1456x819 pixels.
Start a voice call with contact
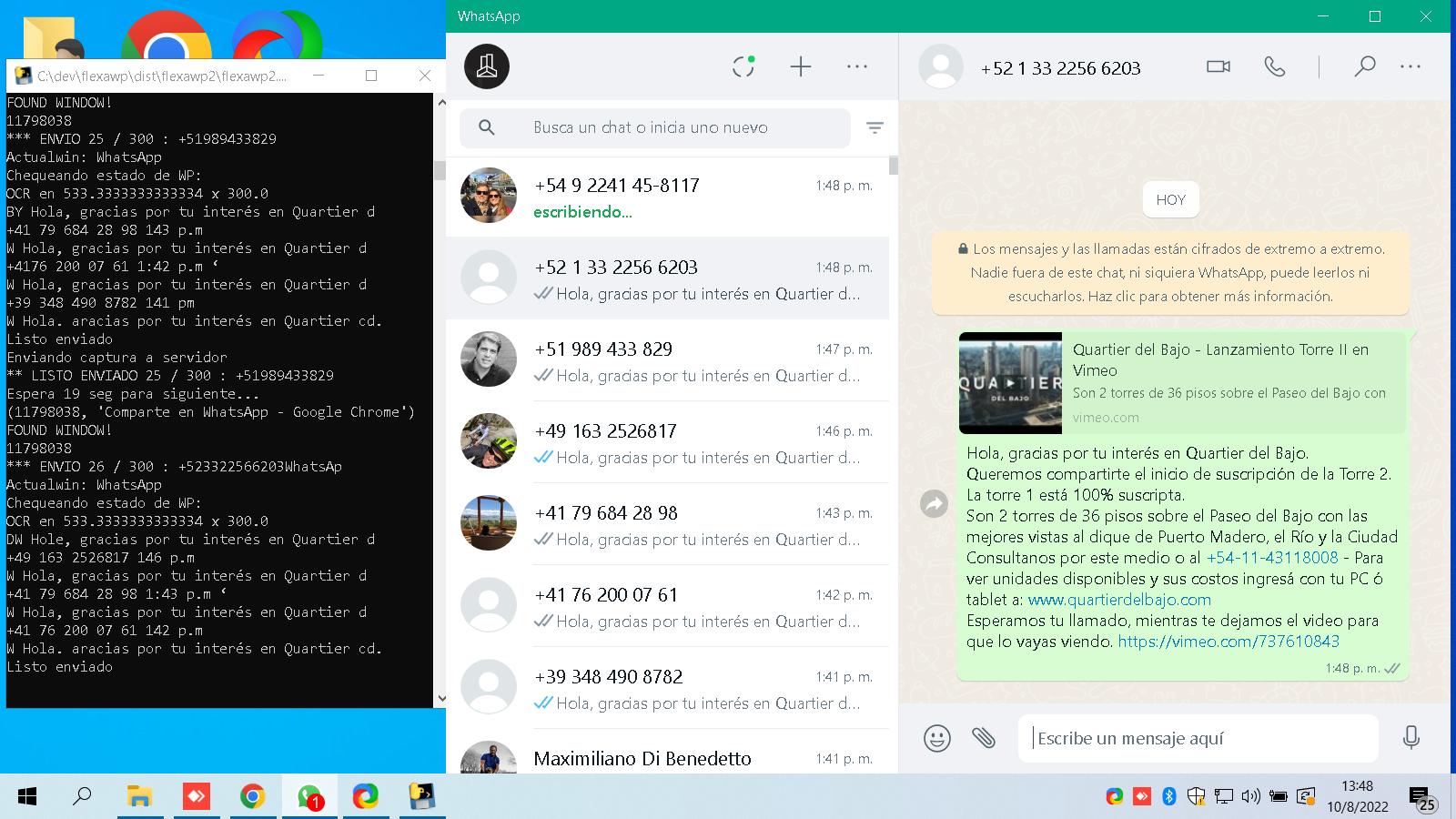pos(1275,66)
